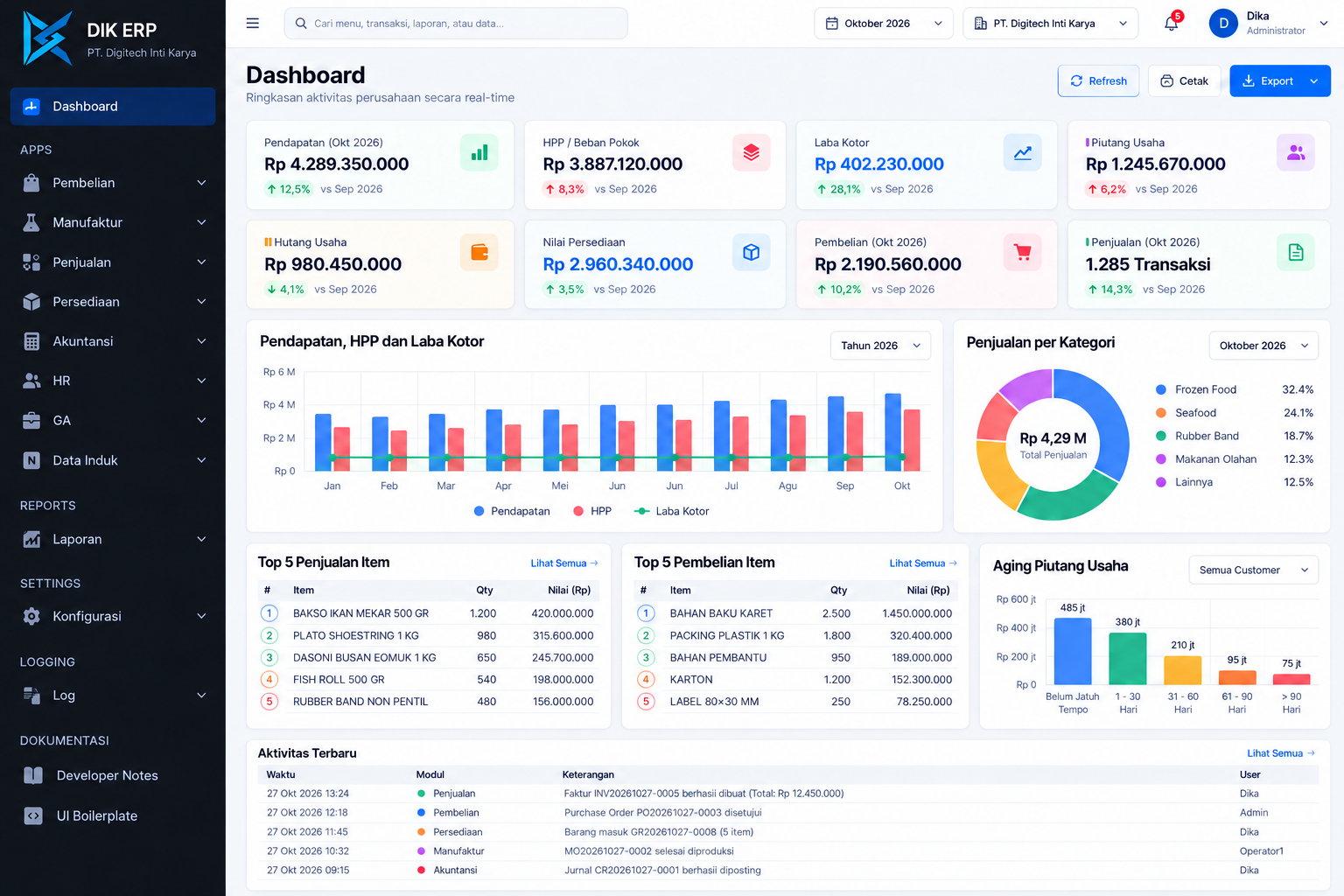The width and height of the screenshot is (1344, 896).
Task: Toggle the Pendapatan legend item
Action: tap(512, 511)
